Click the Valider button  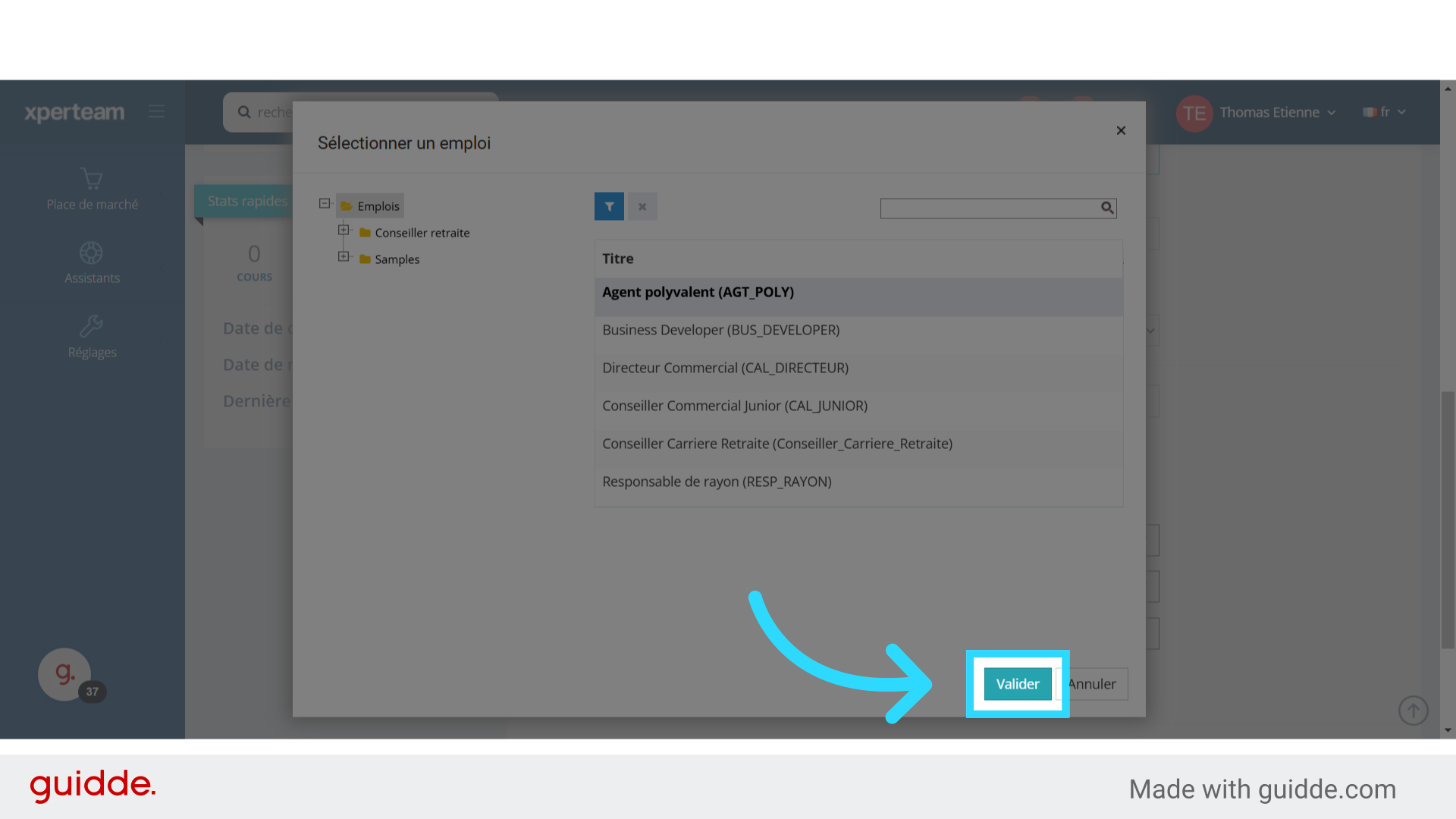[1017, 684]
